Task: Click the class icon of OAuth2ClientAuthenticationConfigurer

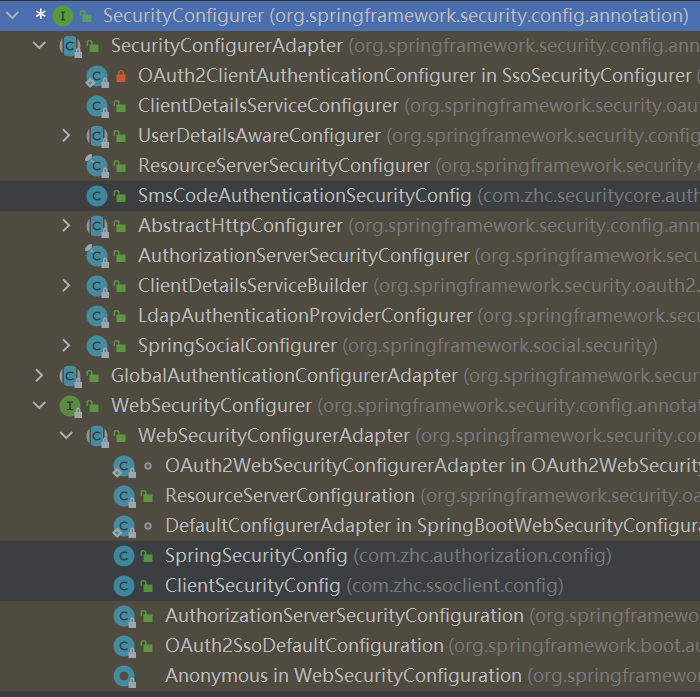Action: point(97,76)
